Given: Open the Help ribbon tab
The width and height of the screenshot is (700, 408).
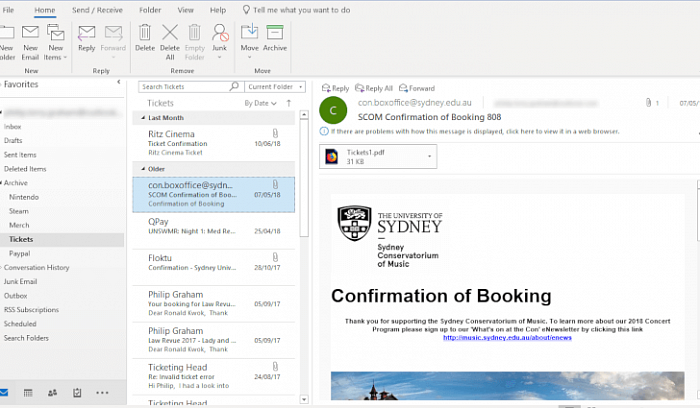Looking at the screenshot, I should click(218, 10).
